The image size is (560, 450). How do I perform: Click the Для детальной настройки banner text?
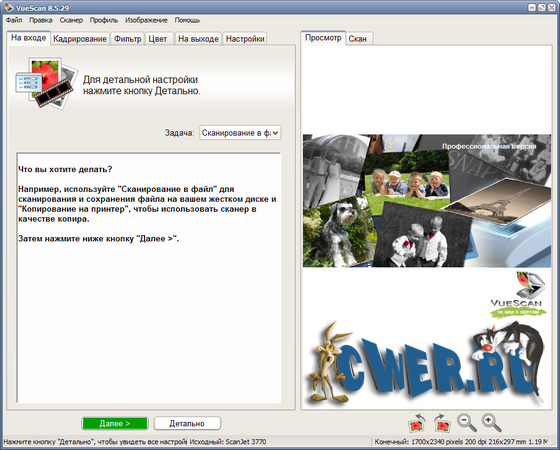click(141, 85)
